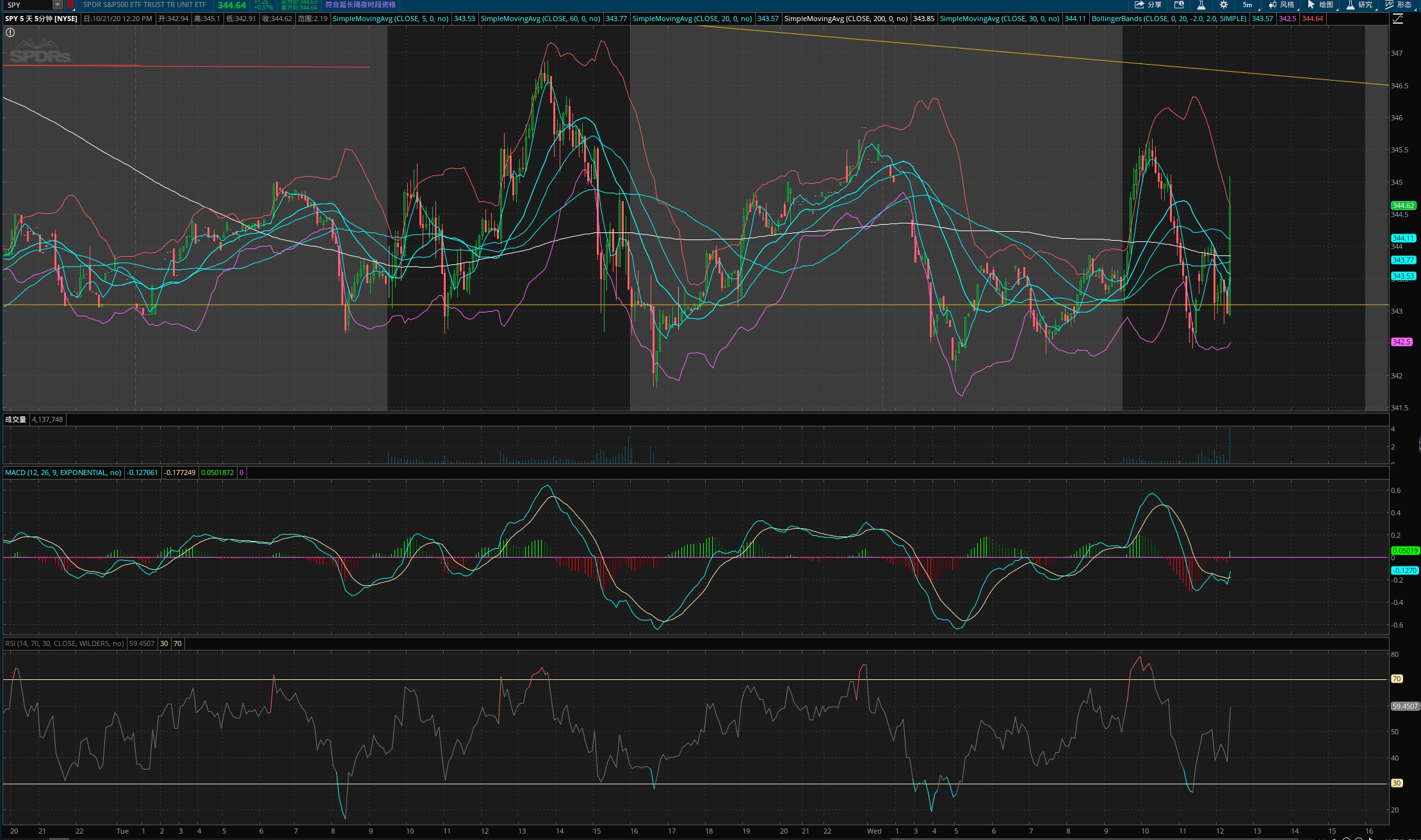Viewport: 1421px width, 840px height.
Task: Click the flask icon next to settings gear
Action: 1201,4
